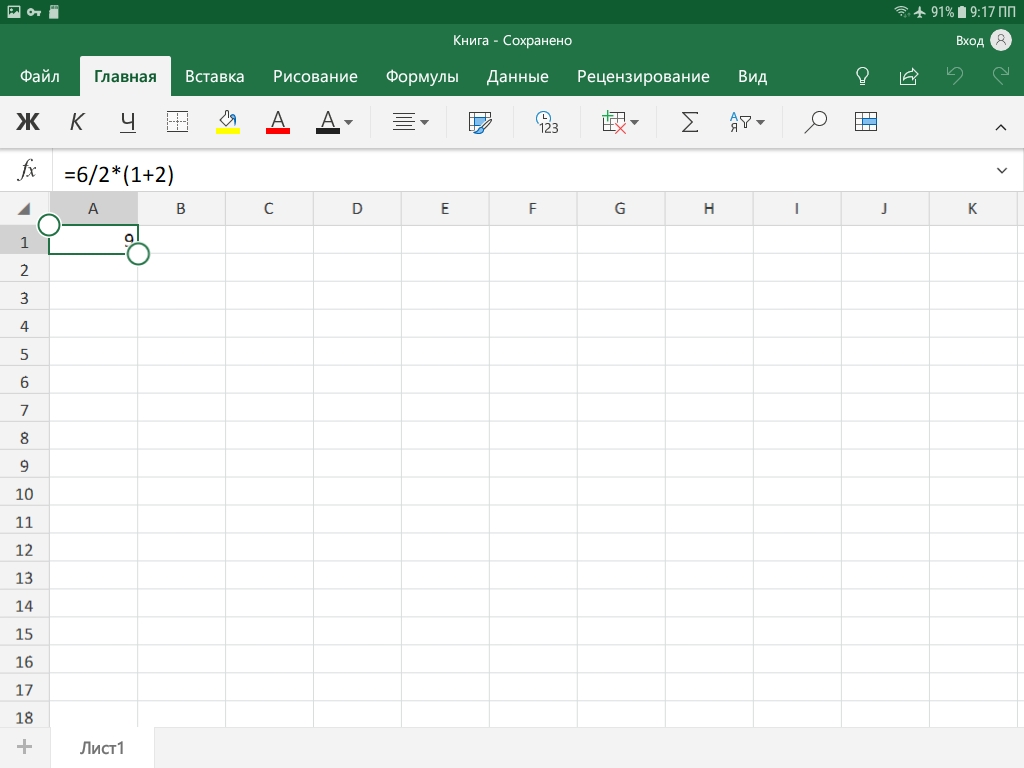The image size is (1024, 768).
Task: Open insert and delete cells dropdown
Action: coord(620,122)
